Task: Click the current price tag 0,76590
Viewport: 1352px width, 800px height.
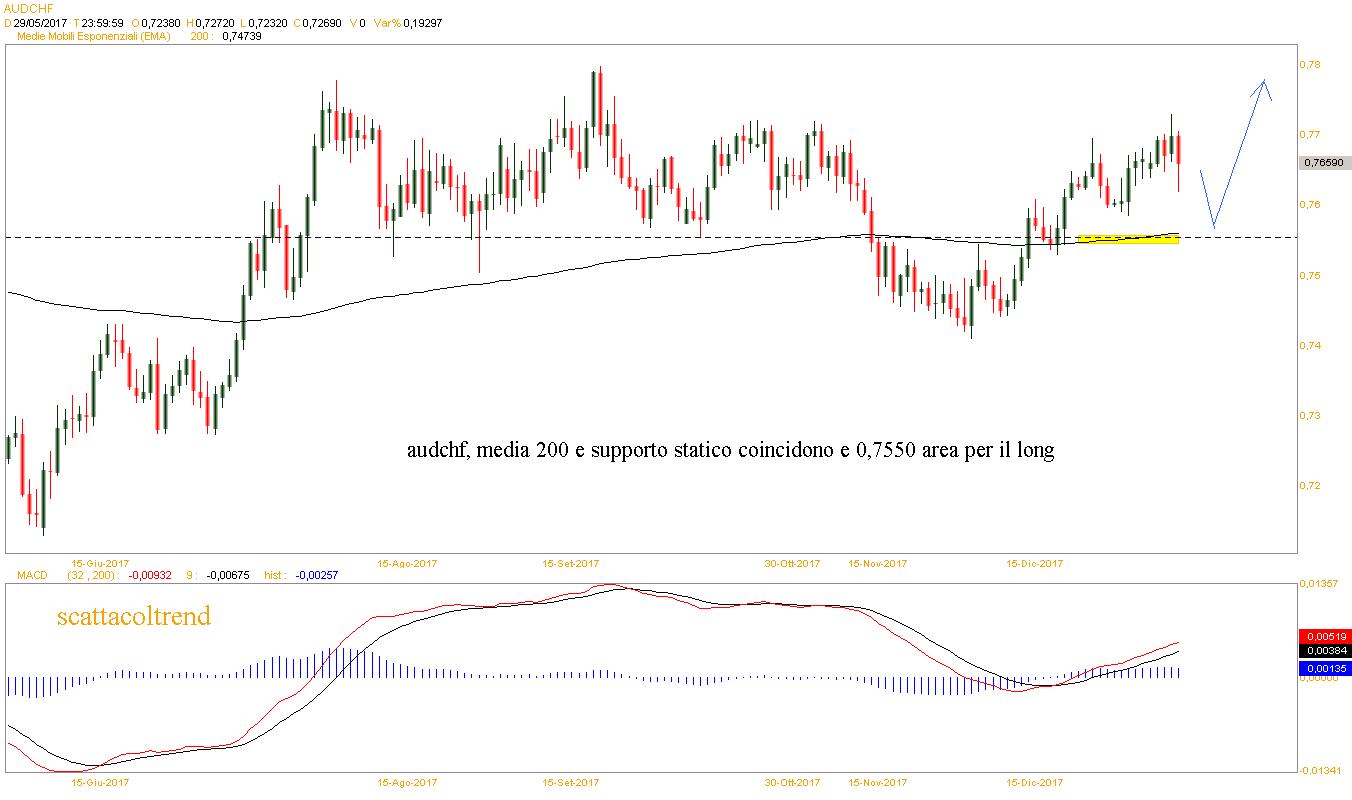Action: point(1326,163)
